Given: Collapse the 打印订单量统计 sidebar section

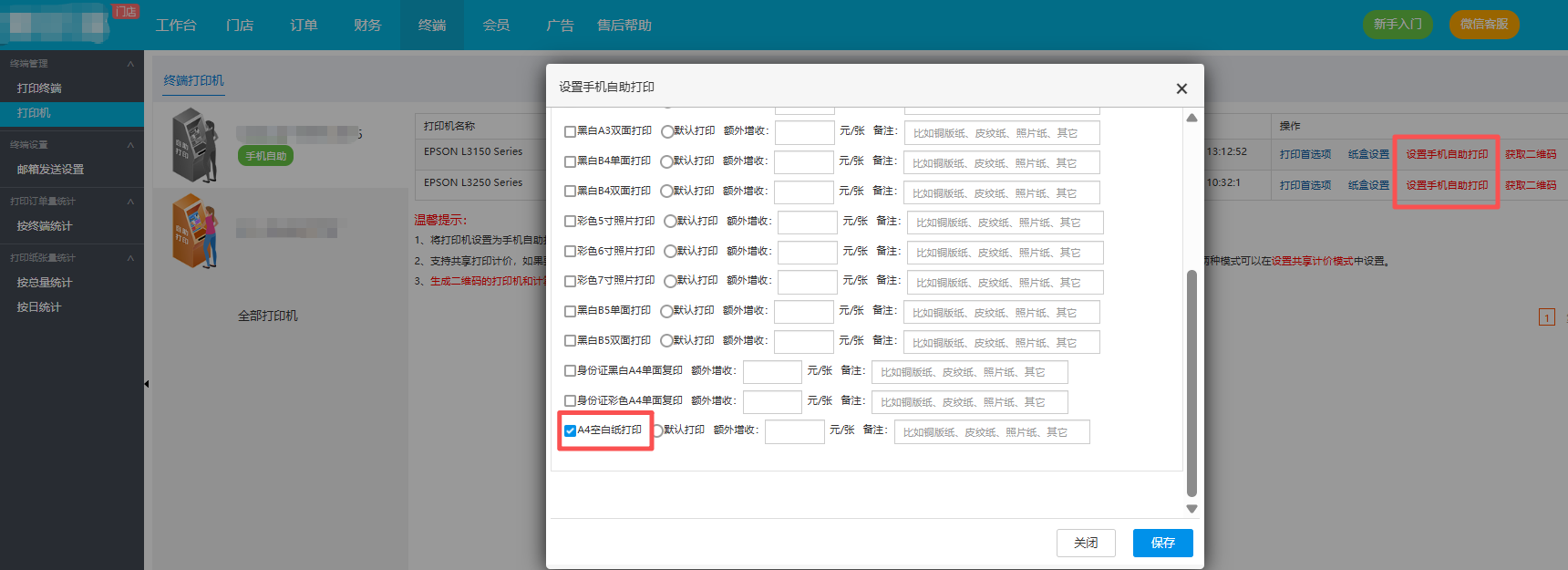Looking at the screenshot, I should click(130, 202).
